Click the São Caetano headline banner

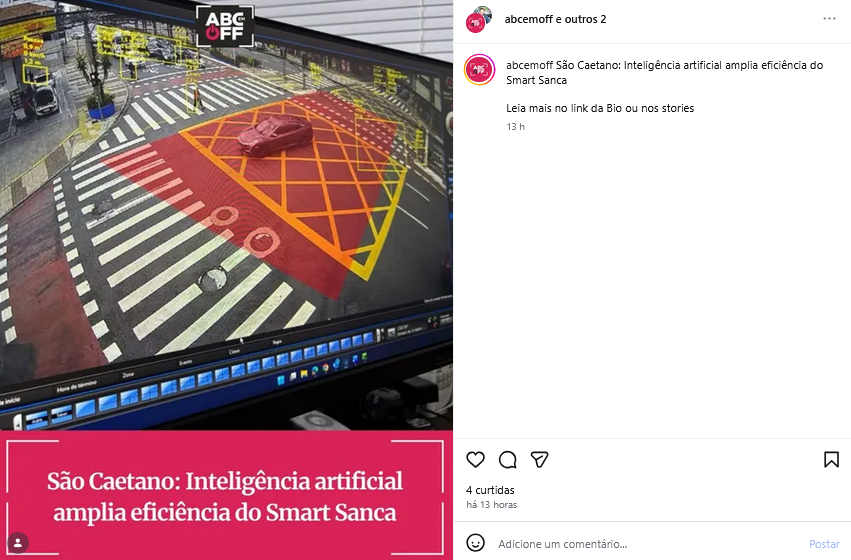(225, 496)
